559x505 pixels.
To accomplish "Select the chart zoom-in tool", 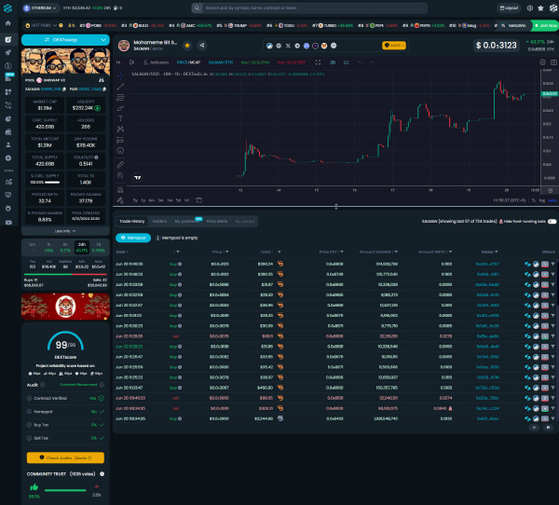I will [x=120, y=175].
